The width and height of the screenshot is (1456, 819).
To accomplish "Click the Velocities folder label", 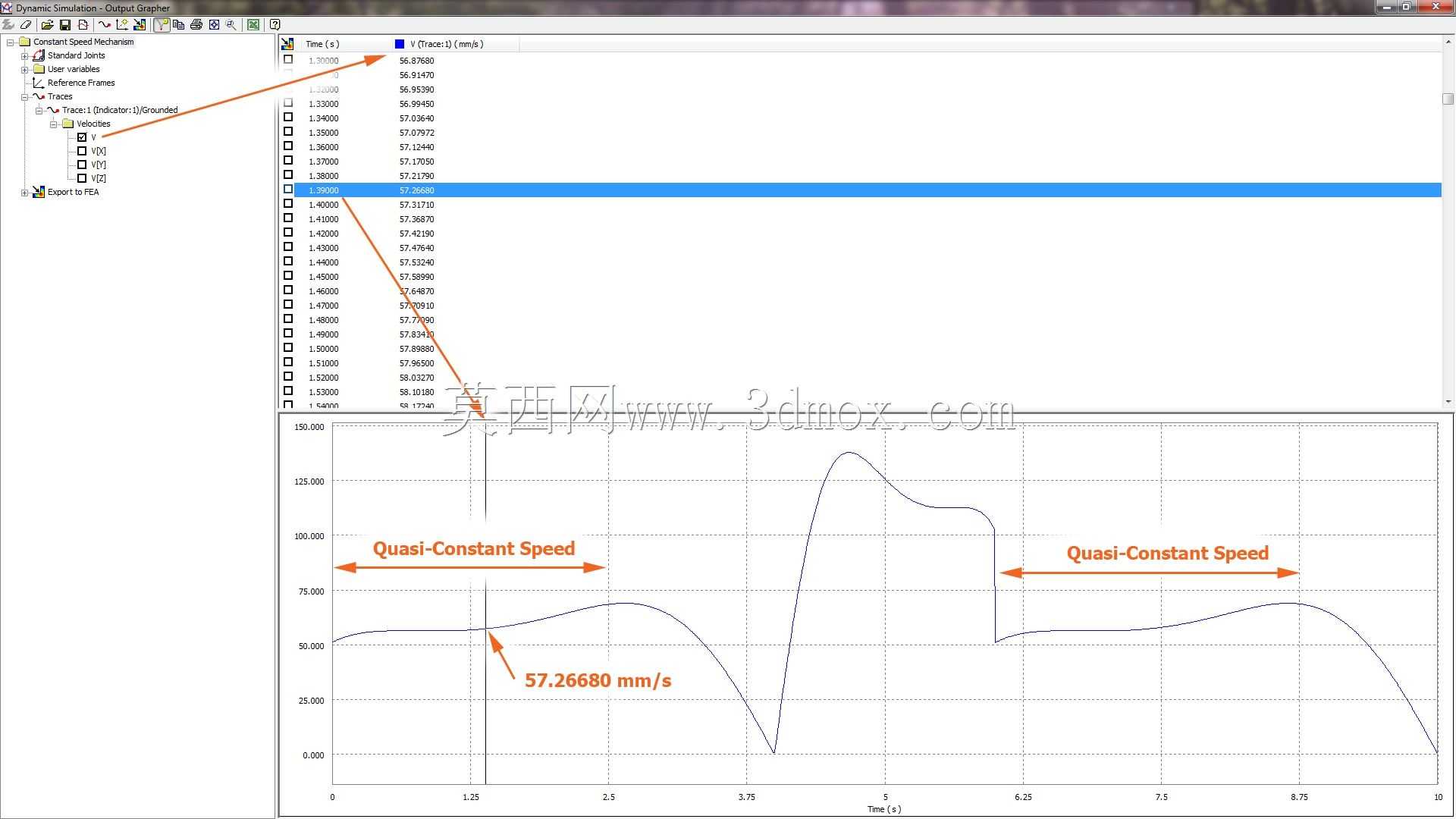I will (x=93, y=124).
